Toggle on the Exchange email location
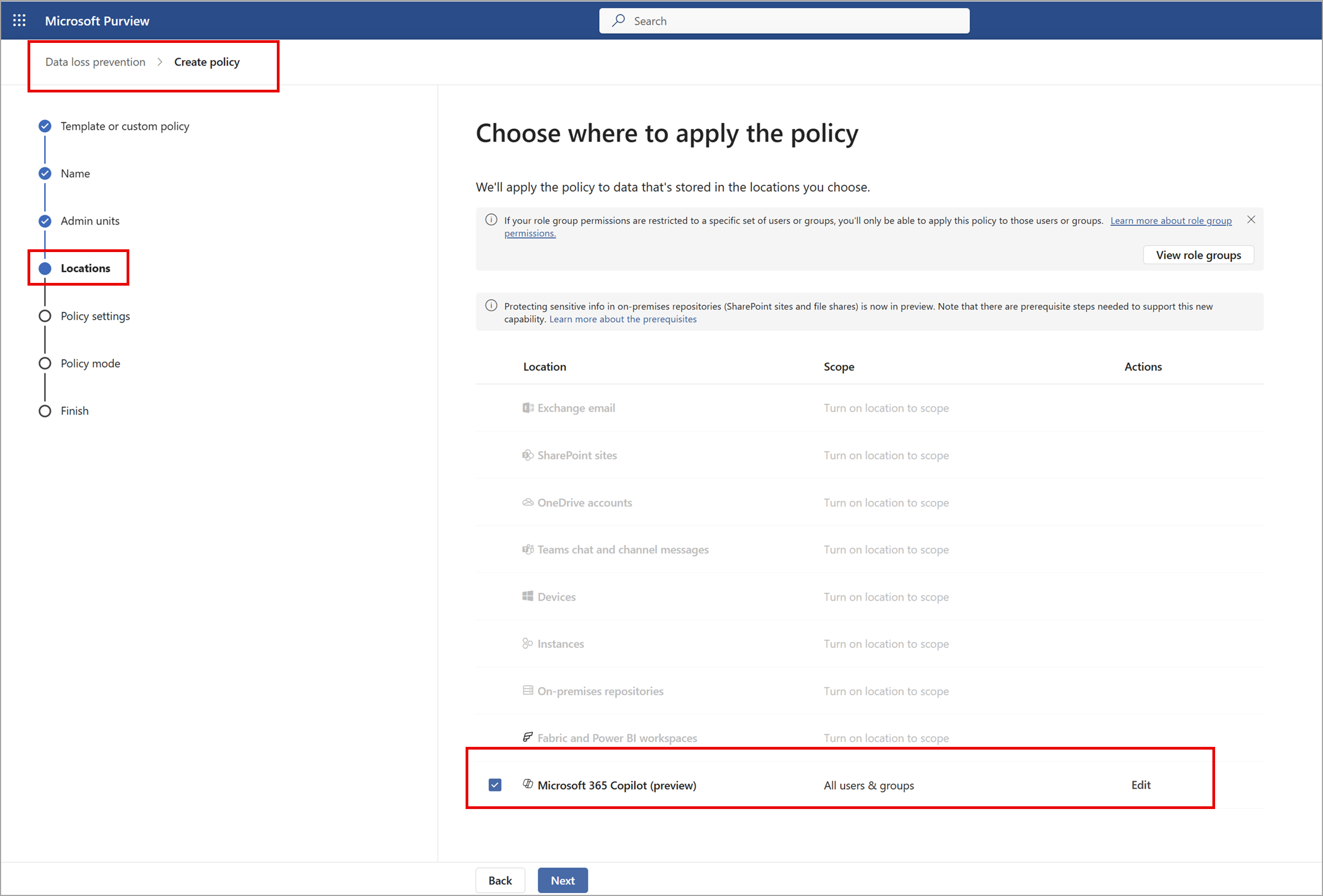The width and height of the screenshot is (1323, 896). click(x=495, y=407)
